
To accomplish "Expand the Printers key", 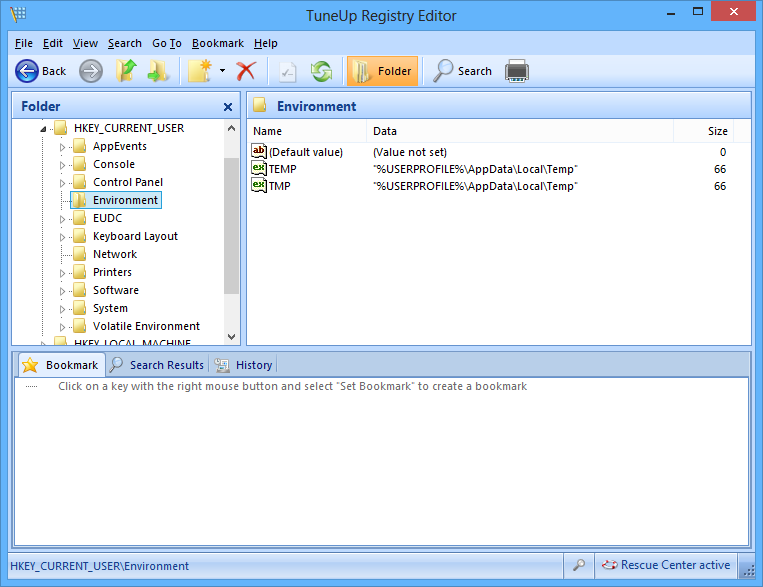I will tap(62, 273).
